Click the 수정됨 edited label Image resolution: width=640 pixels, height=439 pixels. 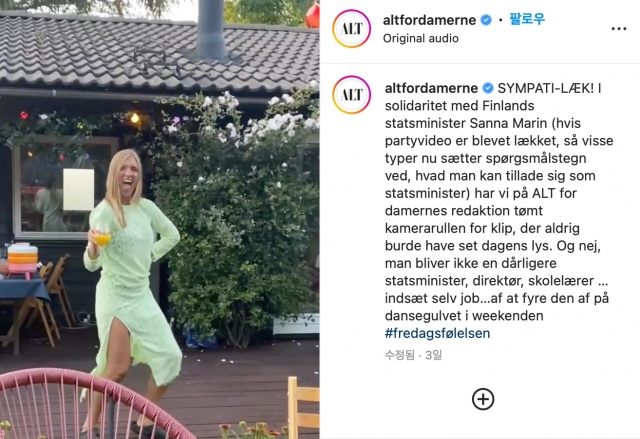coord(400,355)
